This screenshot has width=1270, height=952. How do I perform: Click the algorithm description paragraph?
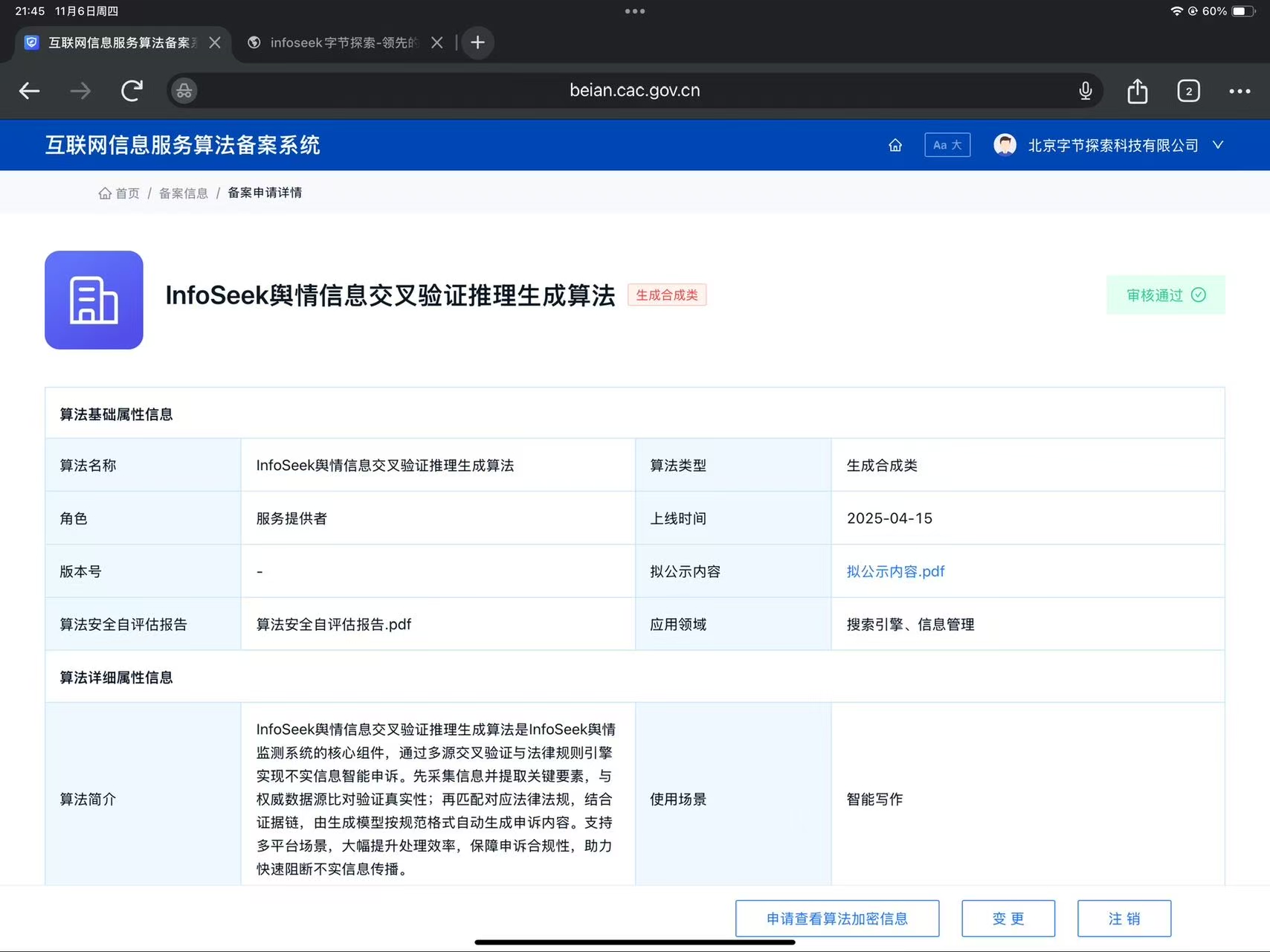click(x=436, y=799)
